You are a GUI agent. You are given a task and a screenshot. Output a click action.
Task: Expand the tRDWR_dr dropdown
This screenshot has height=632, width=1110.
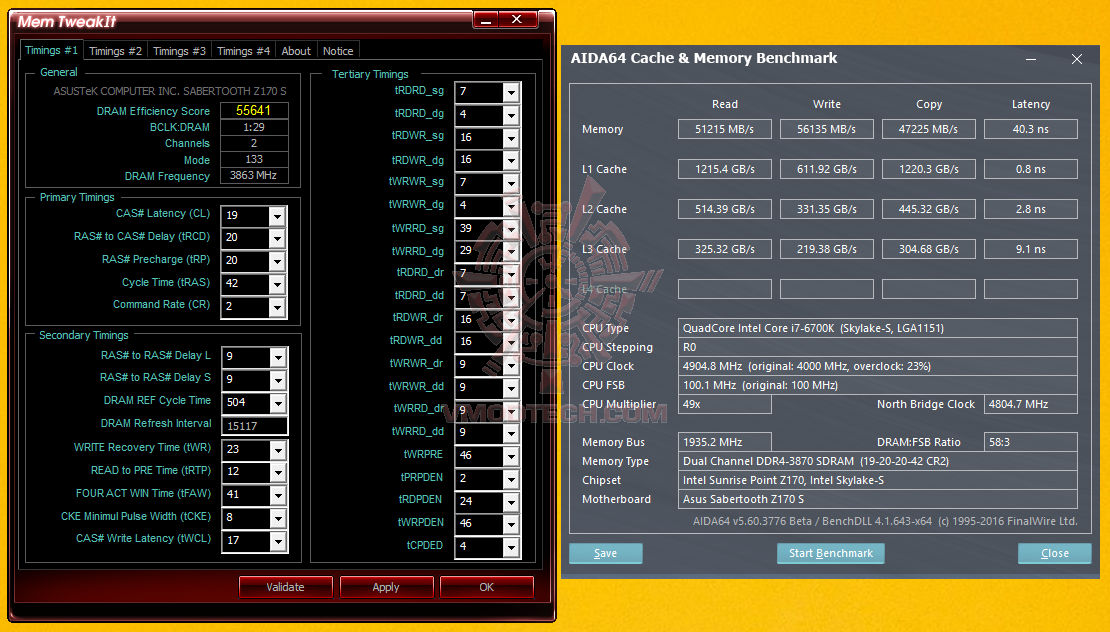pos(511,320)
